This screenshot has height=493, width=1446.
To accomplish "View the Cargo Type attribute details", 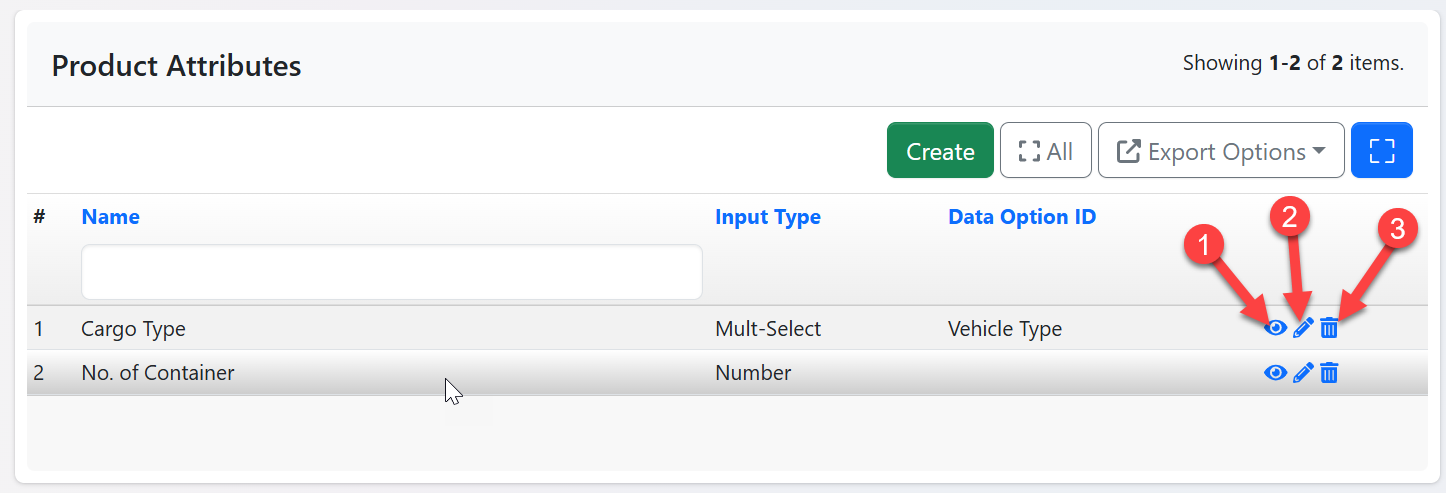I will (1275, 328).
